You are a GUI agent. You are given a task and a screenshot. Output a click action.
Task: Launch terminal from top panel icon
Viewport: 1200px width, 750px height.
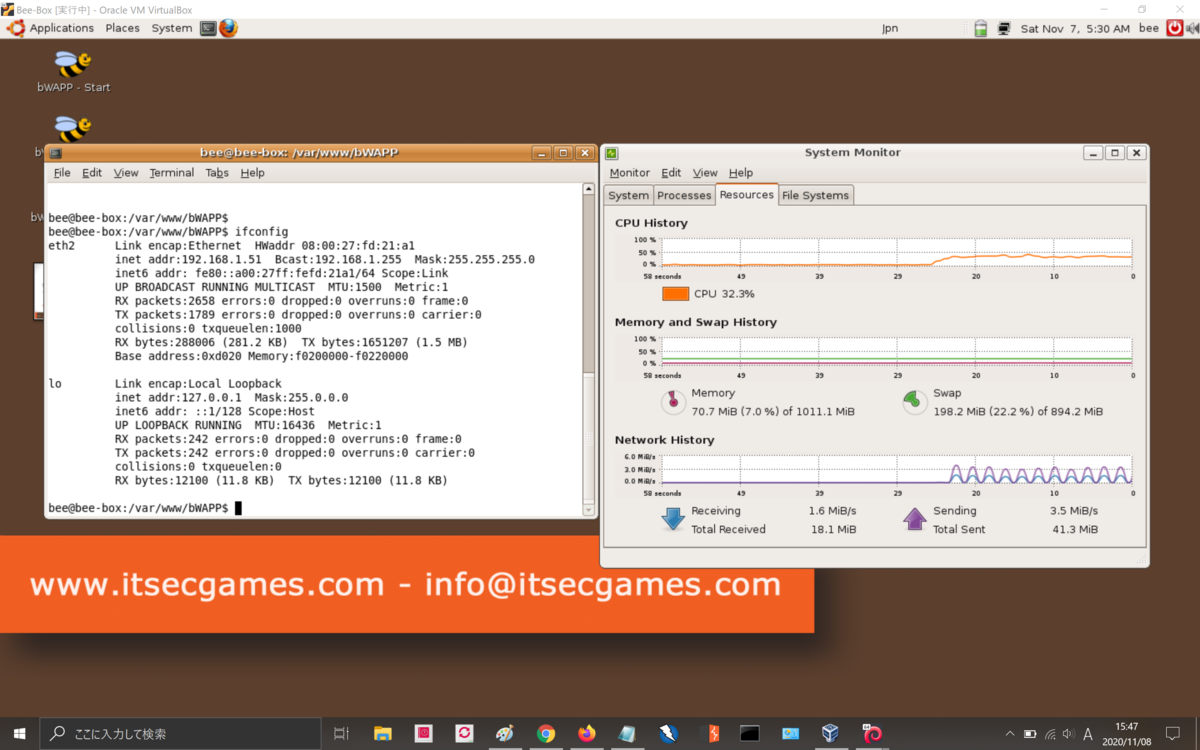[x=208, y=28]
